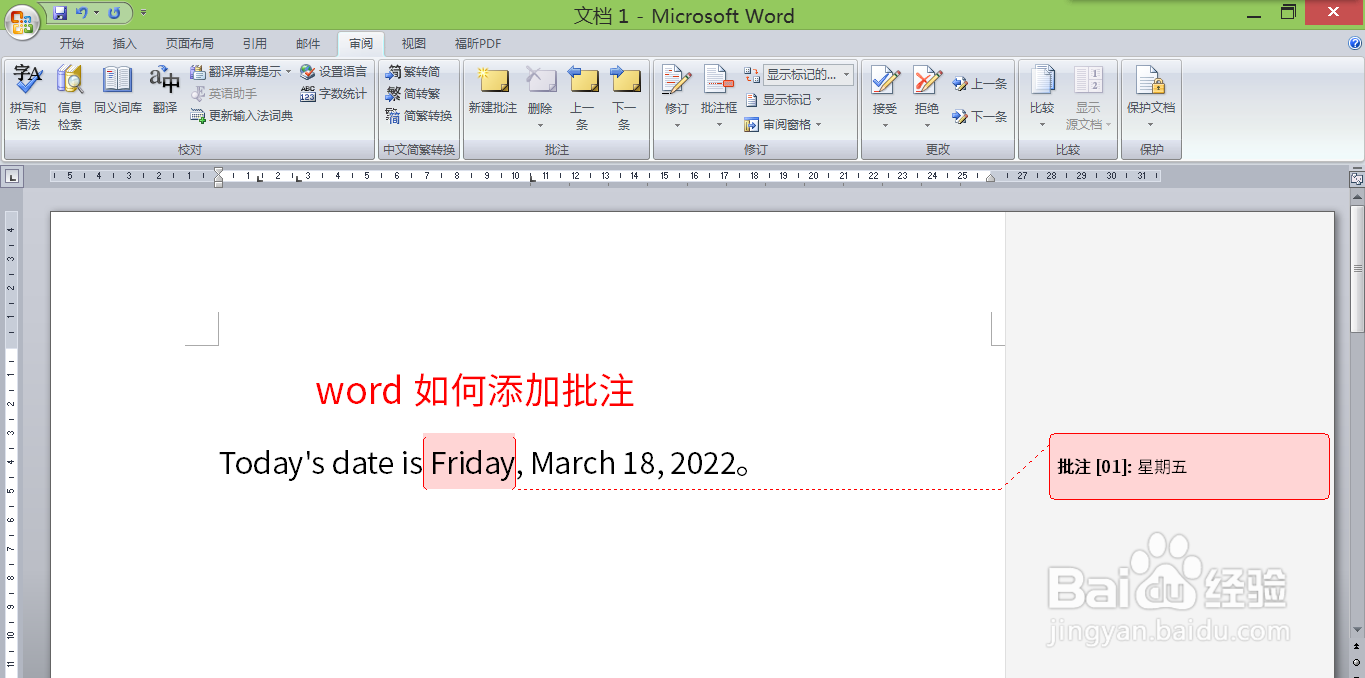Click the right indent marker on ruler

990,177
